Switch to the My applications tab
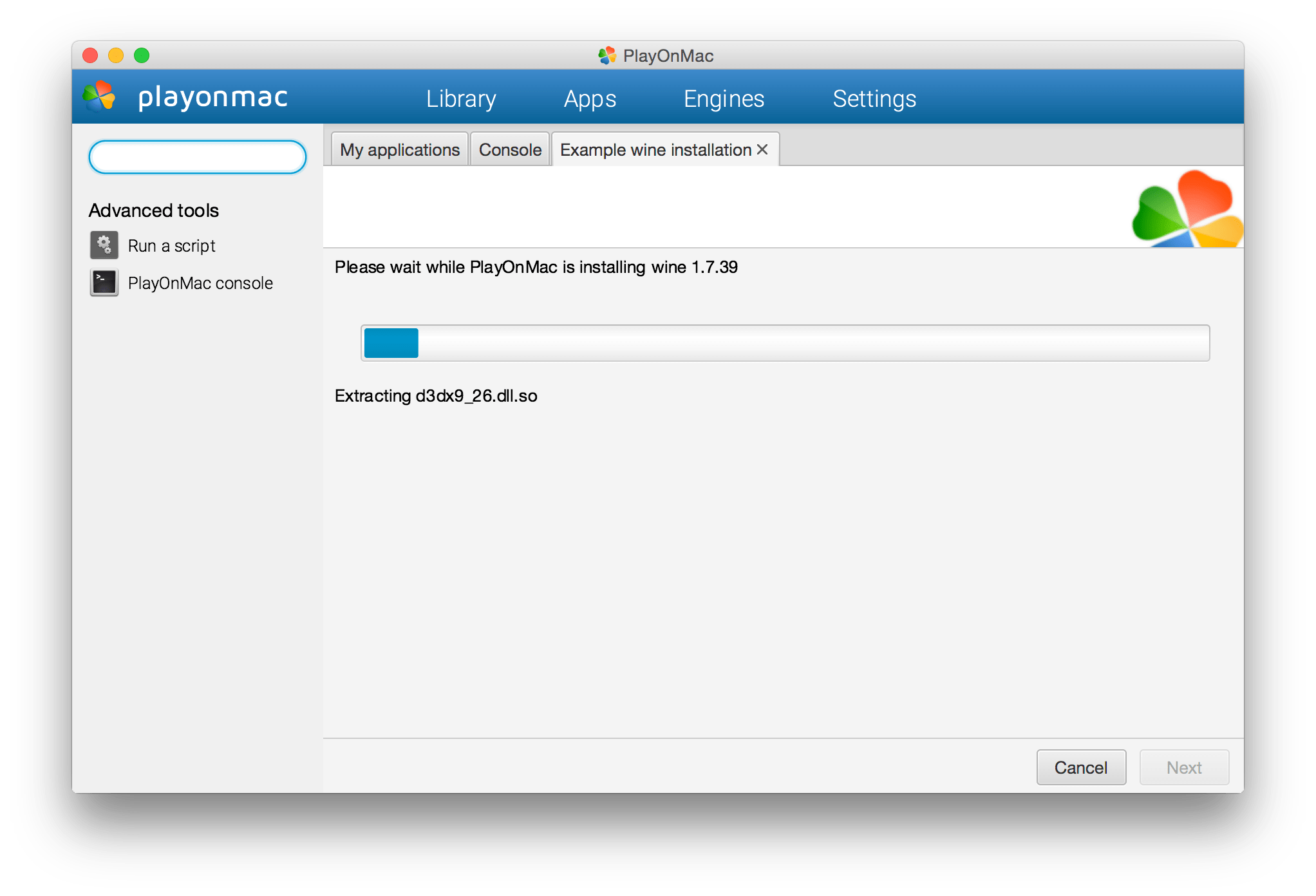This screenshot has height=896, width=1316. pos(400,150)
